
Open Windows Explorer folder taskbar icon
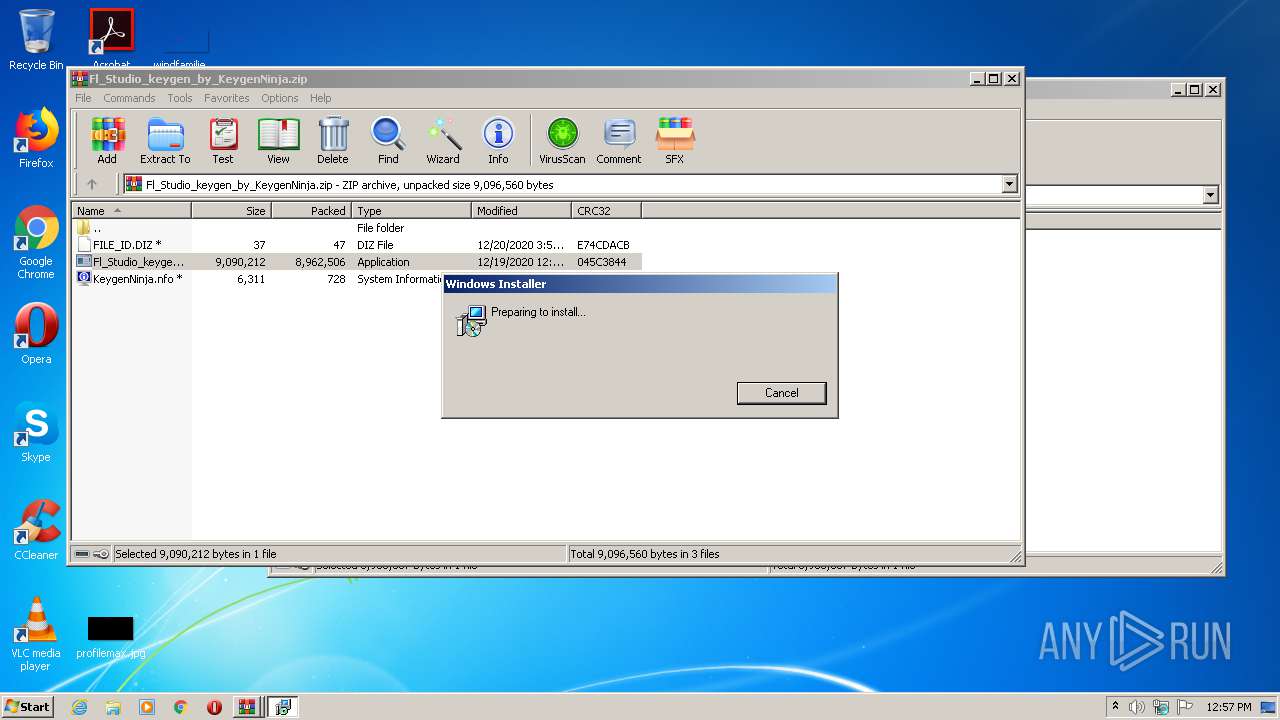click(x=113, y=707)
